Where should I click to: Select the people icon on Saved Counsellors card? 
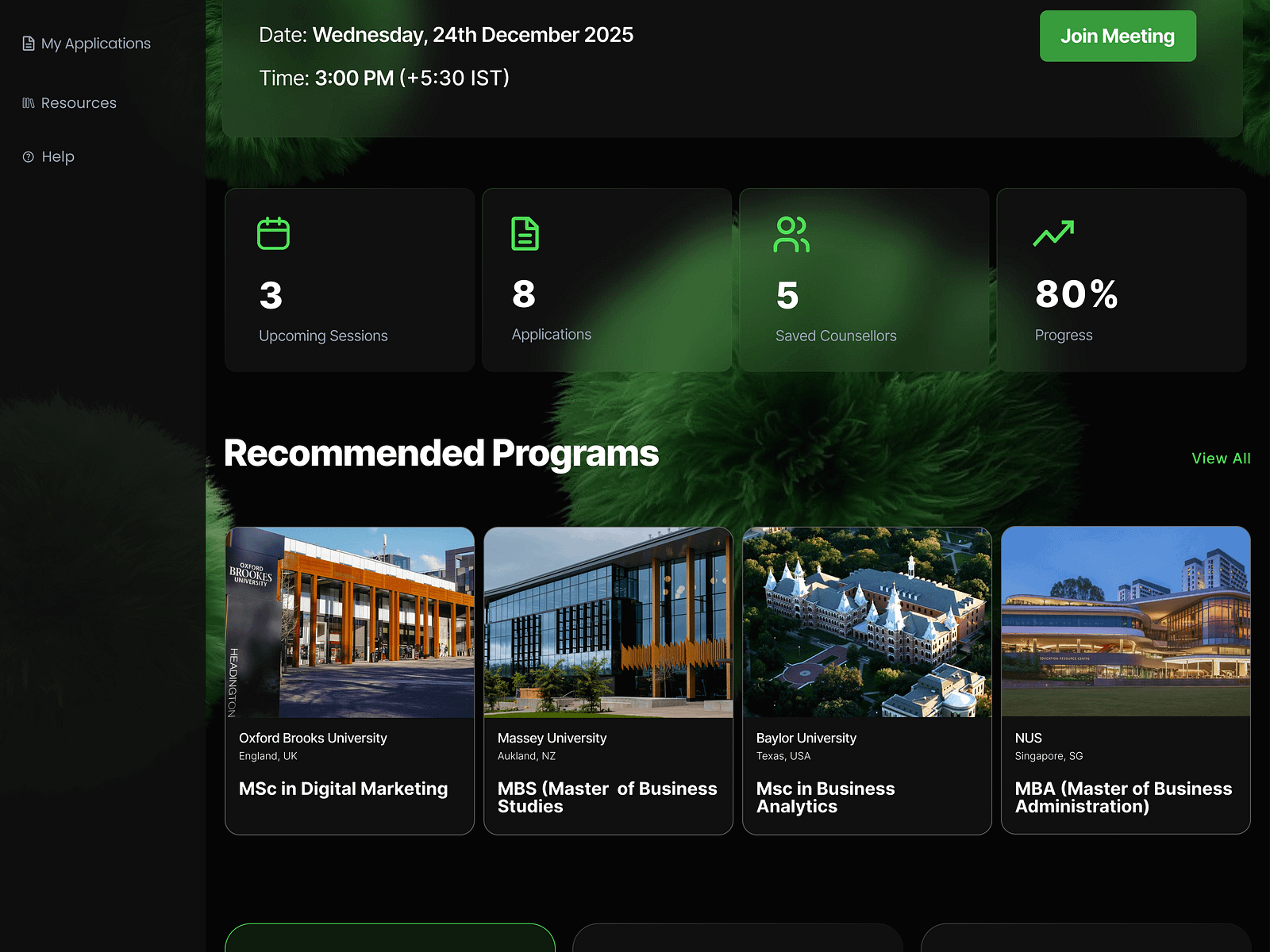(791, 233)
